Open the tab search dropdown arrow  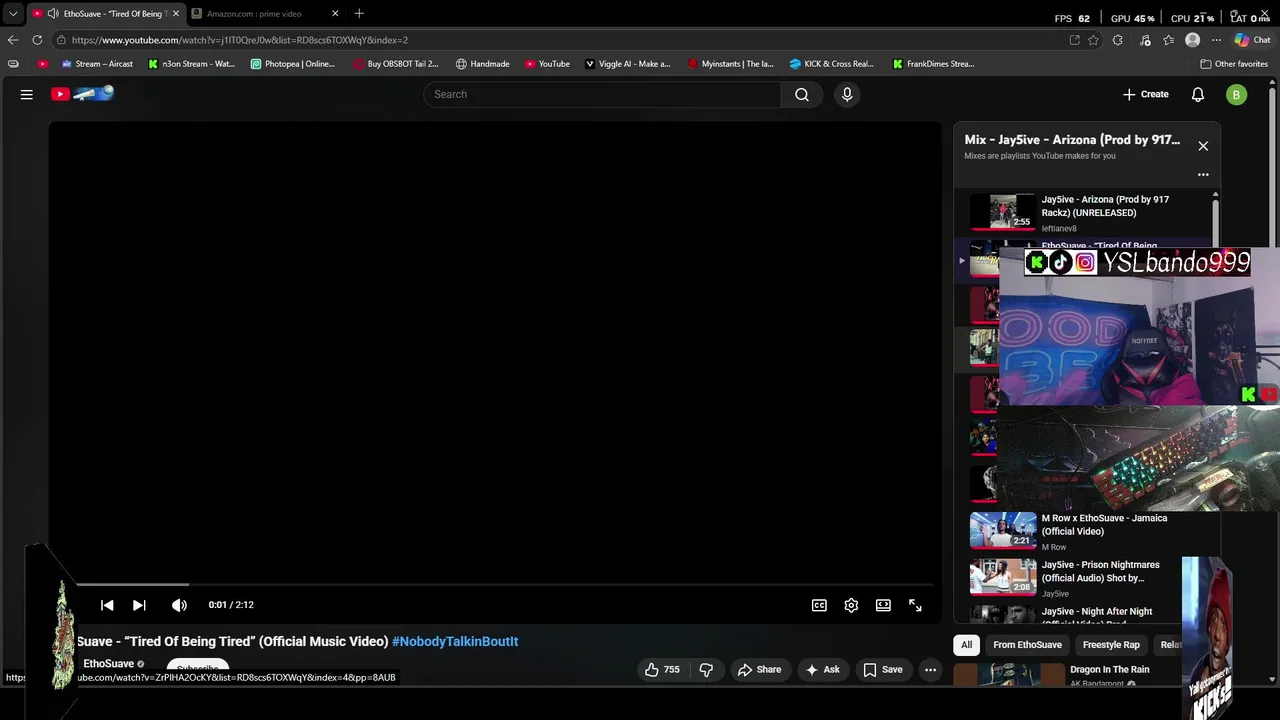pyautogui.click(x=13, y=14)
